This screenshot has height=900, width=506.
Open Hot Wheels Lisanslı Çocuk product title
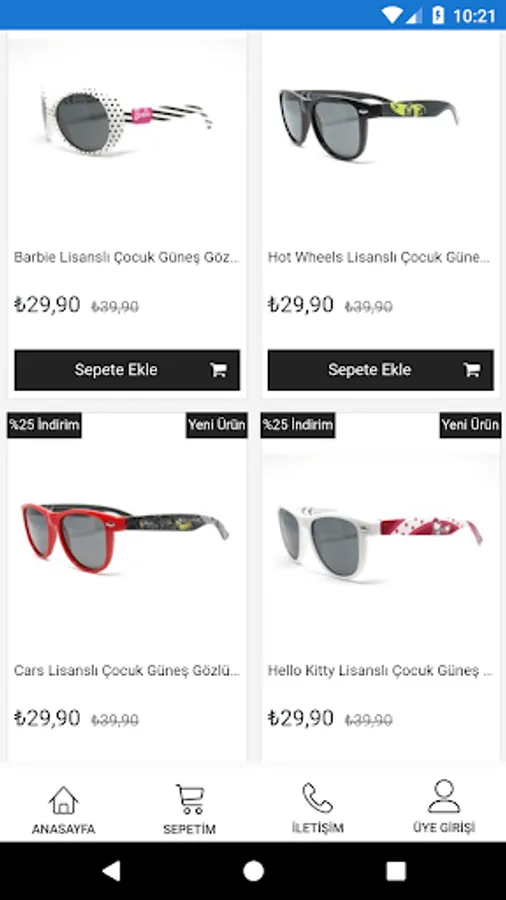click(x=380, y=257)
